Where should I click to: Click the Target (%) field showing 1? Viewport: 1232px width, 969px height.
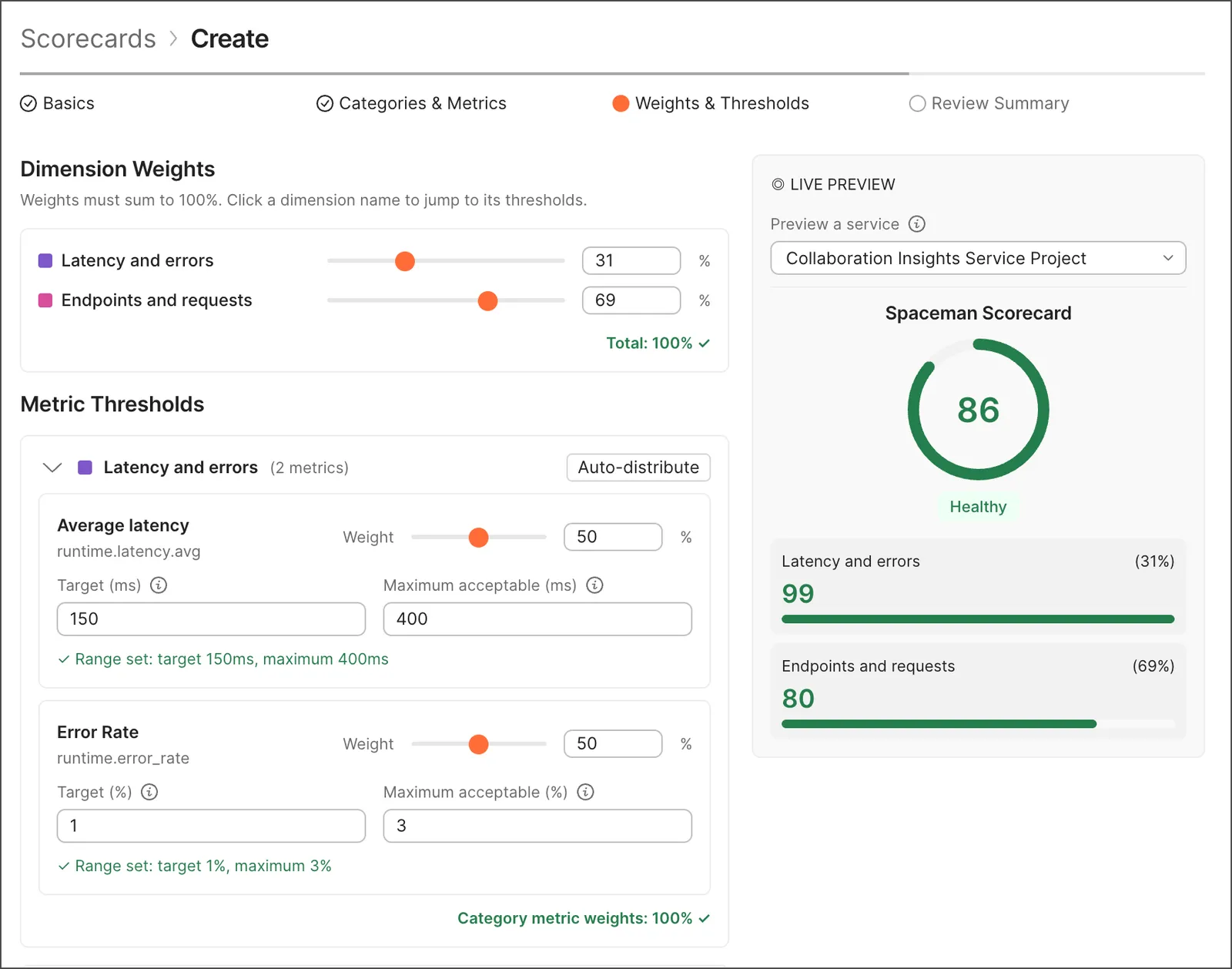(211, 826)
